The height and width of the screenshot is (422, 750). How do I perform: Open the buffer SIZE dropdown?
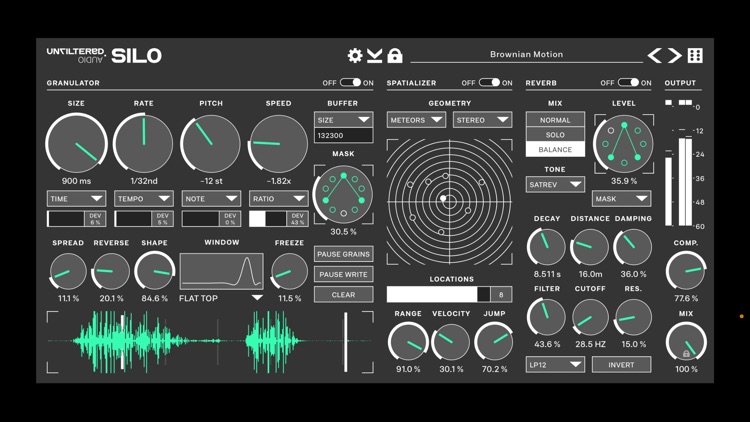[x=343, y=120]
